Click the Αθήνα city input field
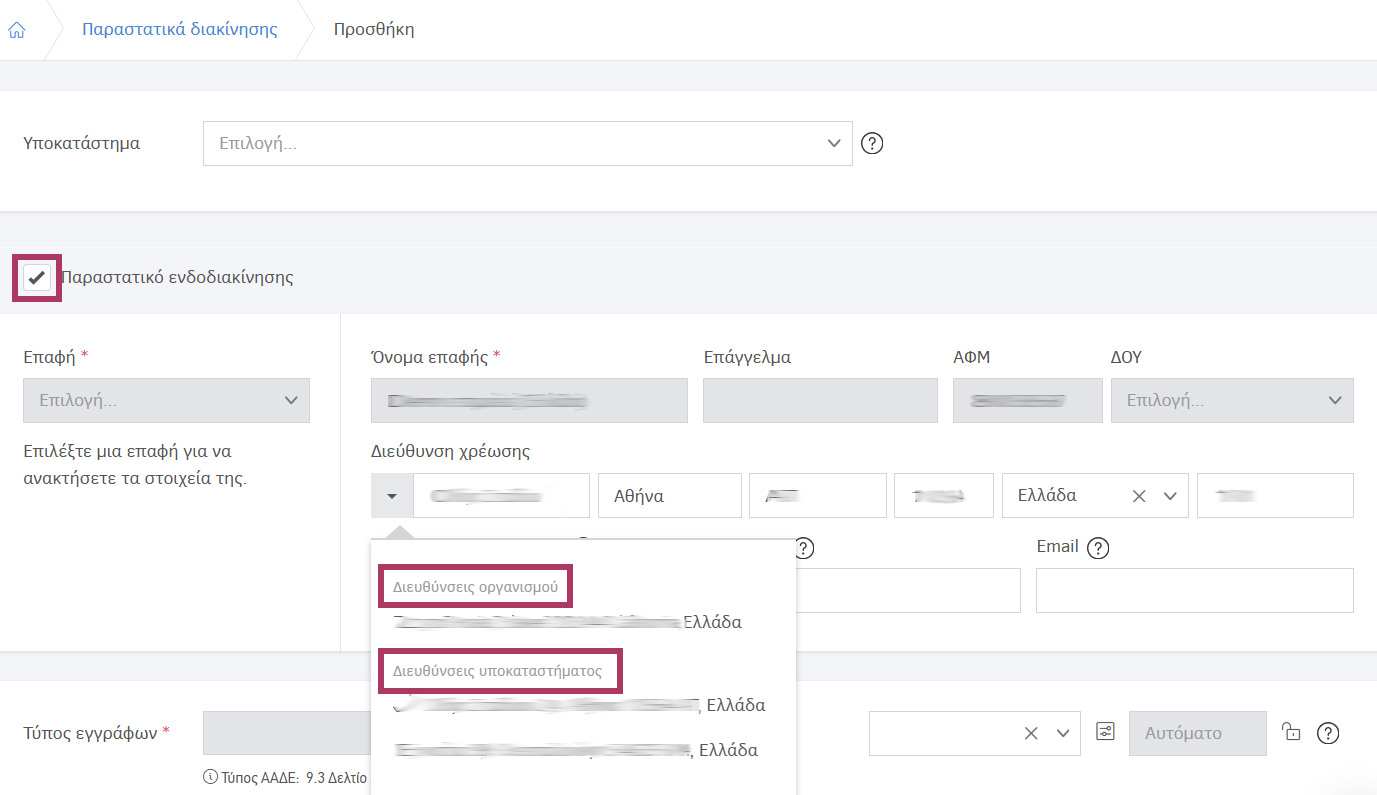1377x795 pixels. 669,496
